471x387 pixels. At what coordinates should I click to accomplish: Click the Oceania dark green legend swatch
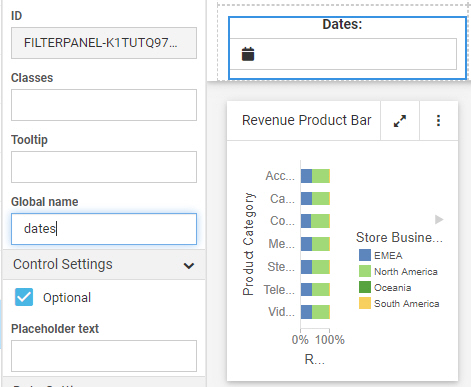[x=365, y=287]
